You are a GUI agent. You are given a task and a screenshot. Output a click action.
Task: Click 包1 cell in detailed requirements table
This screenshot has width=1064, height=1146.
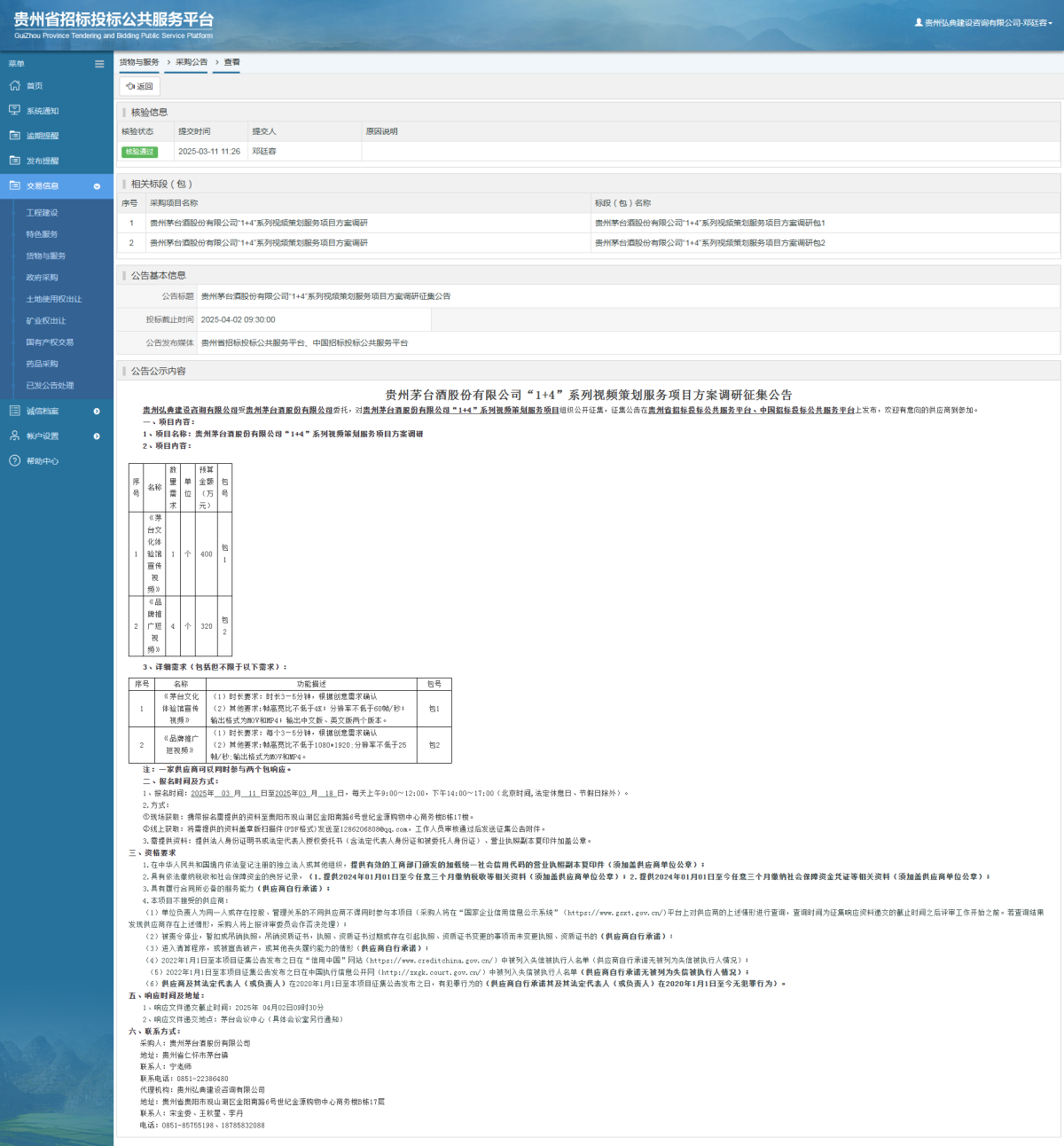click(434, 709)
